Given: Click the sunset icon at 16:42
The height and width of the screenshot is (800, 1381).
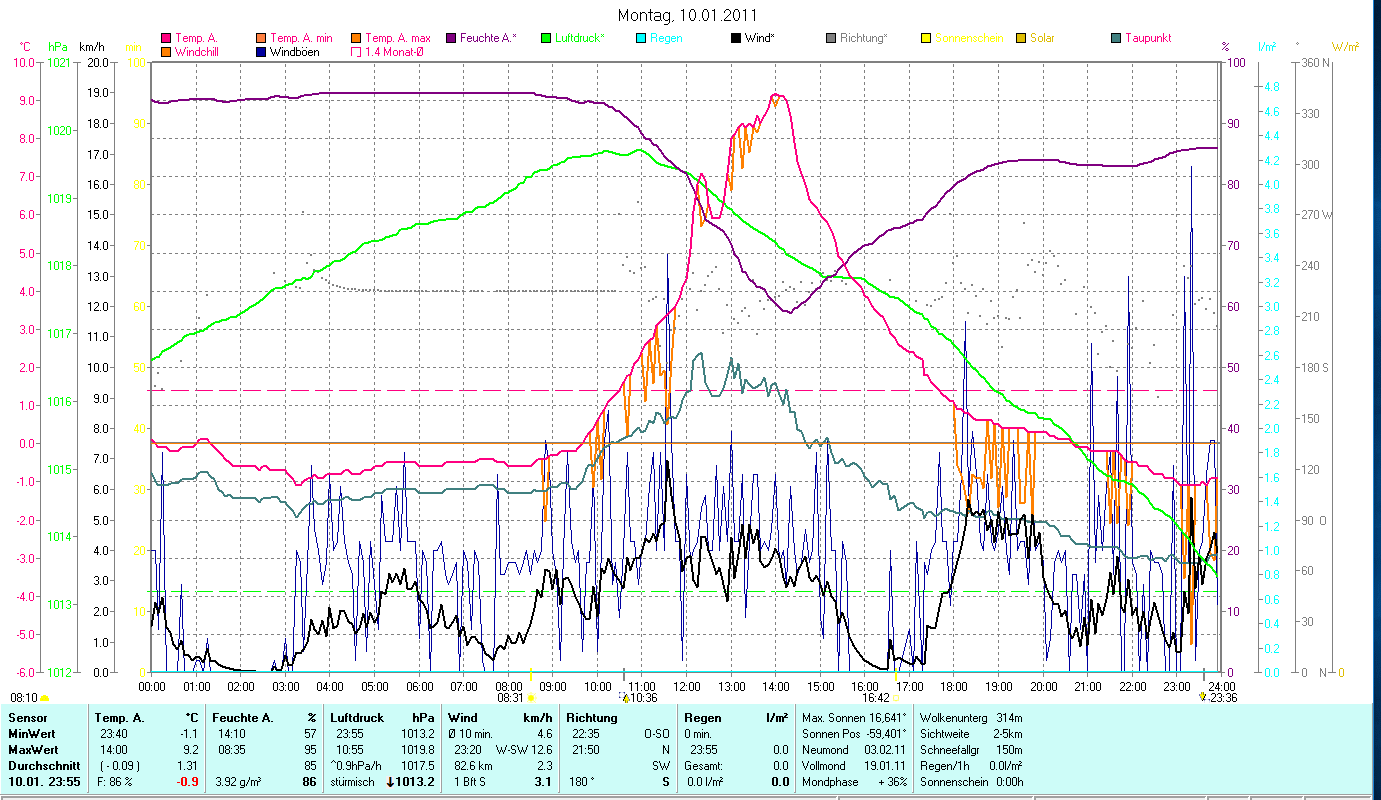Looking at the screenshot, I should pos(897,698).
